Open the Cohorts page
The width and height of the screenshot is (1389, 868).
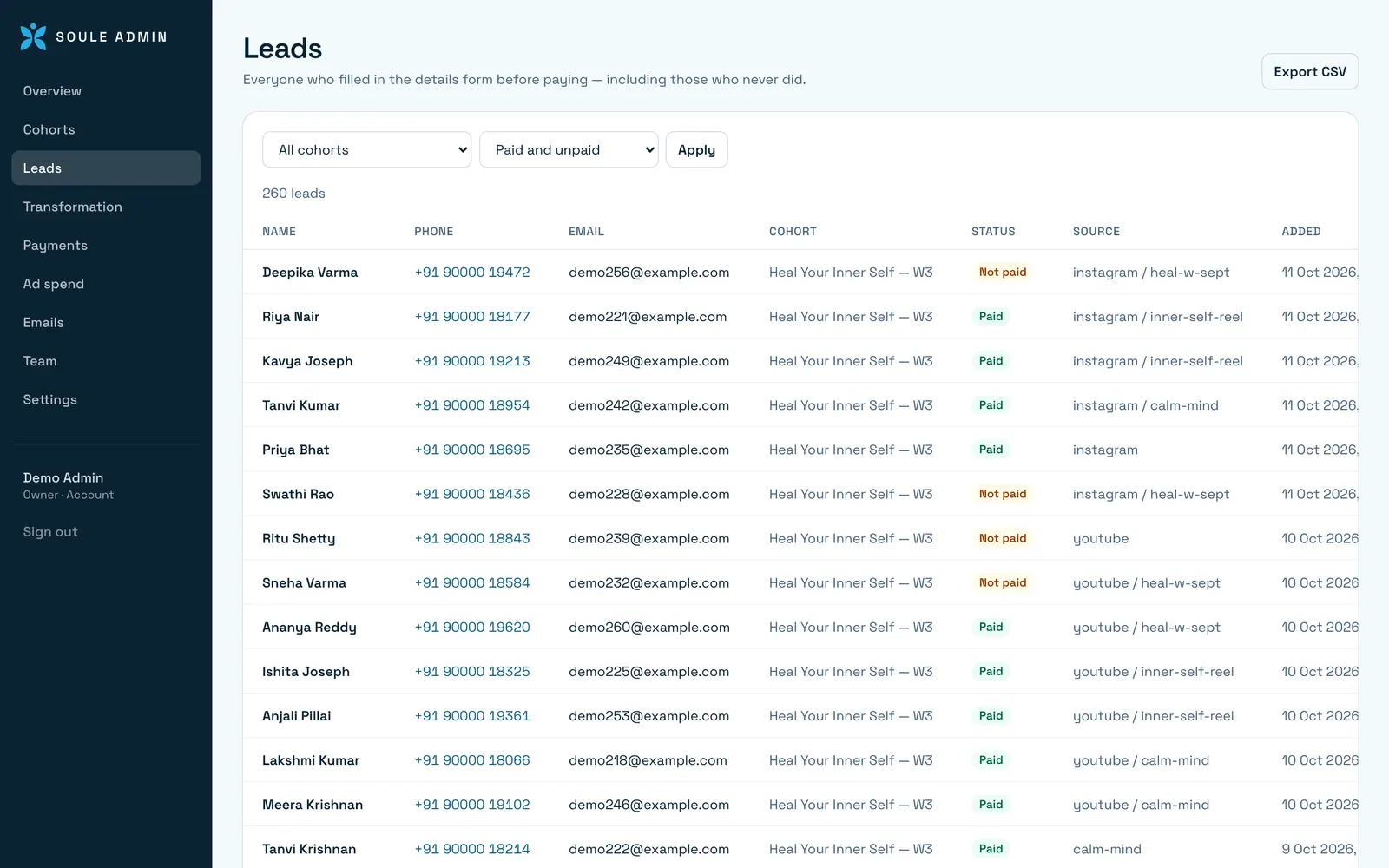106,129
